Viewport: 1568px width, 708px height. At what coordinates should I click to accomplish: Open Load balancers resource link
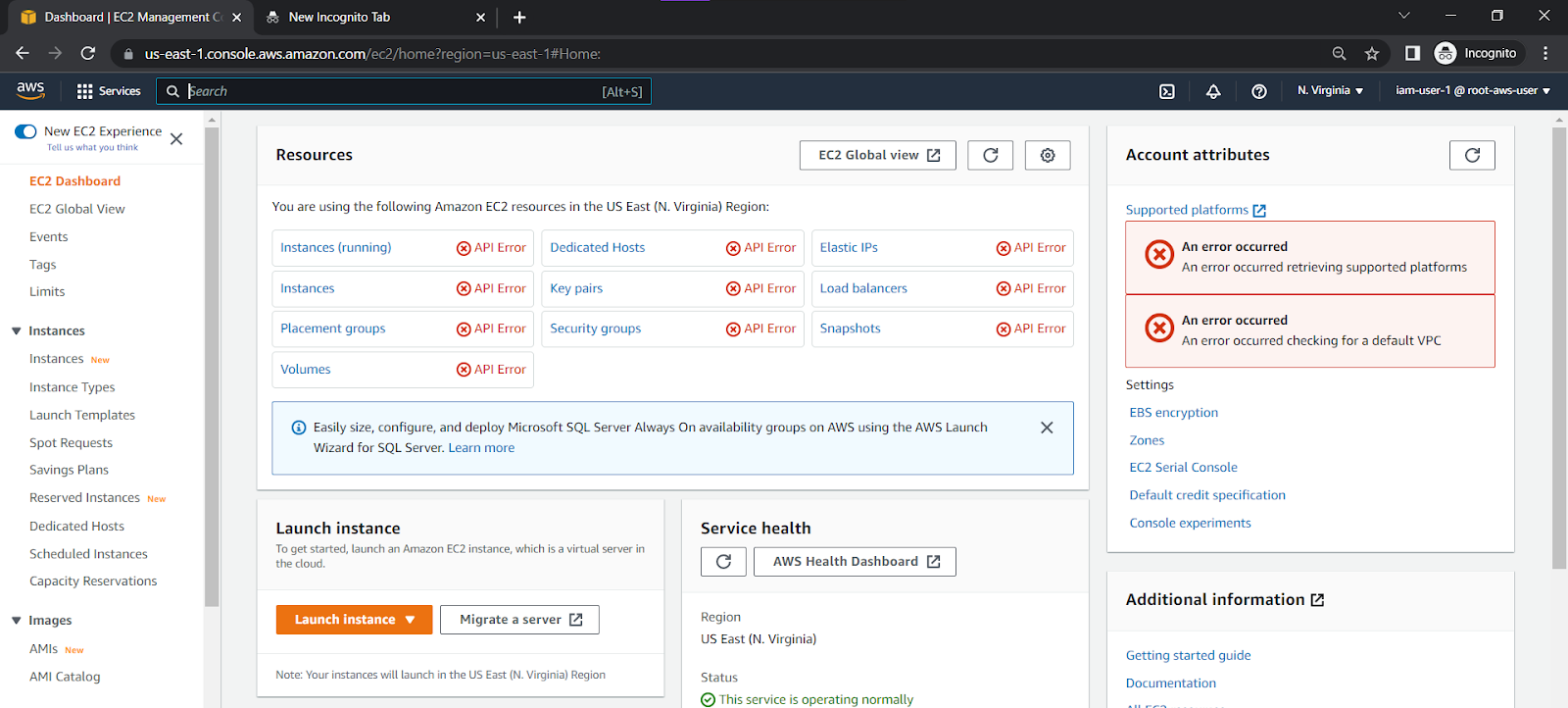[x=863, y=288]
